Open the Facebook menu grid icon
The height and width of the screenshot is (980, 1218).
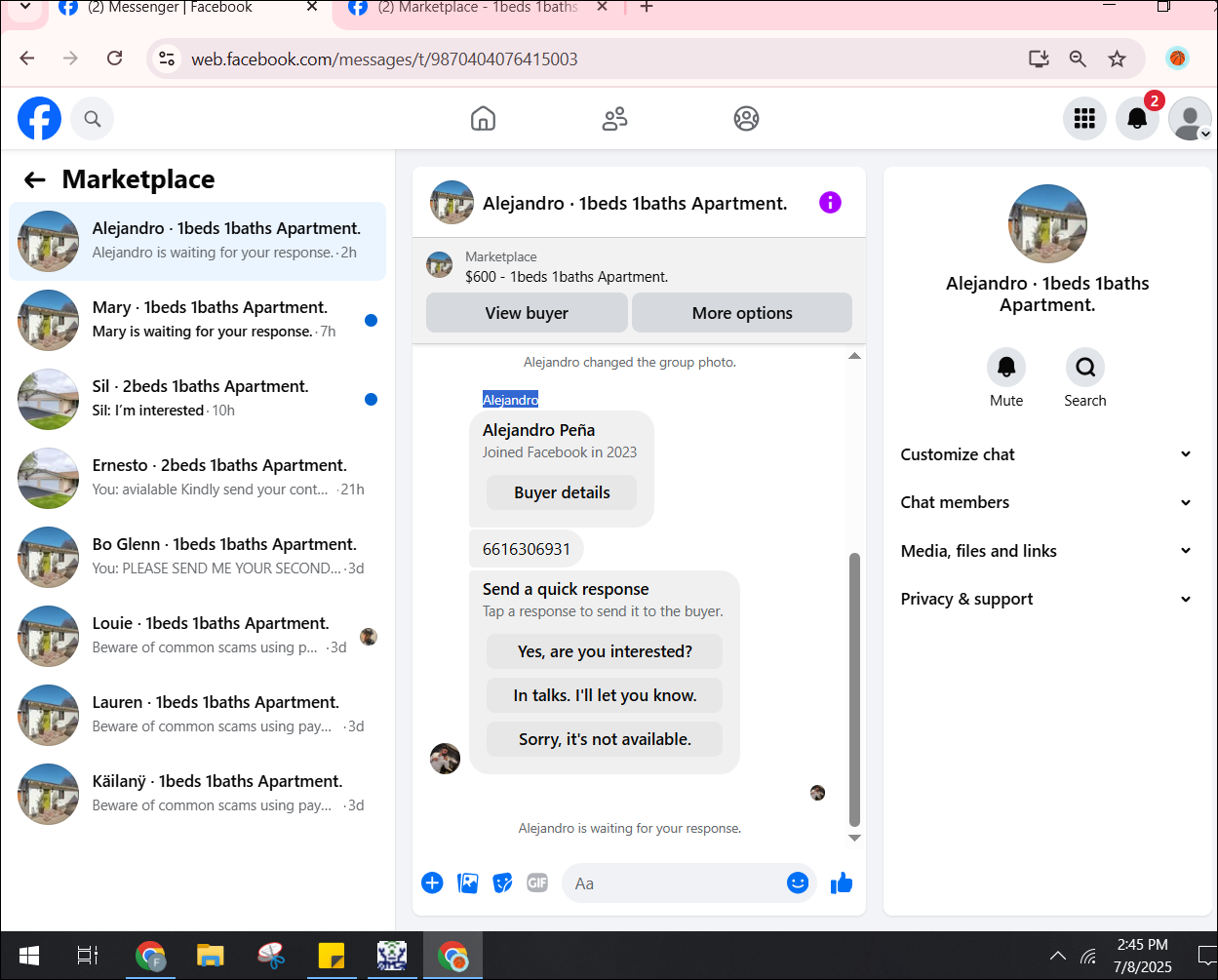(x=1084, y=119)
